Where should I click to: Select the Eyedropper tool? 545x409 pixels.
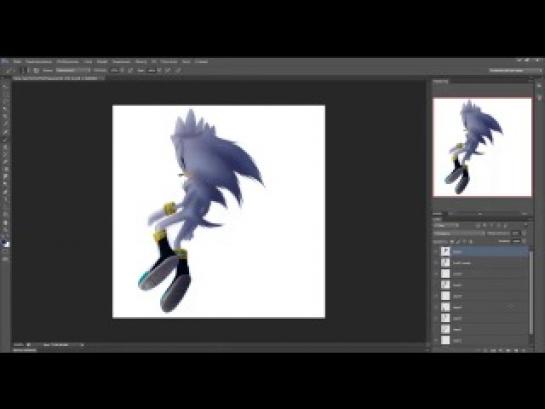[5, 124]
